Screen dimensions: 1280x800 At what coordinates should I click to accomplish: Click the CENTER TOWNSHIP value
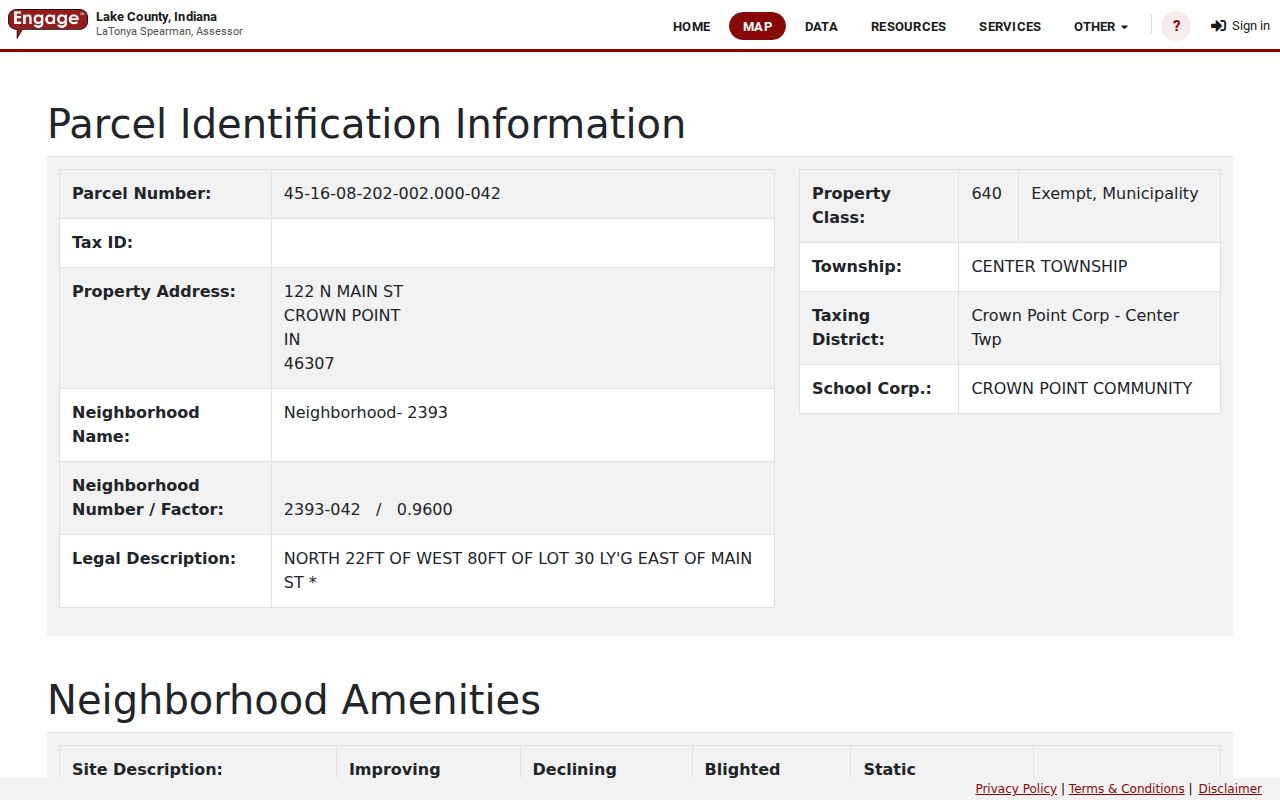pos(1049,267)
